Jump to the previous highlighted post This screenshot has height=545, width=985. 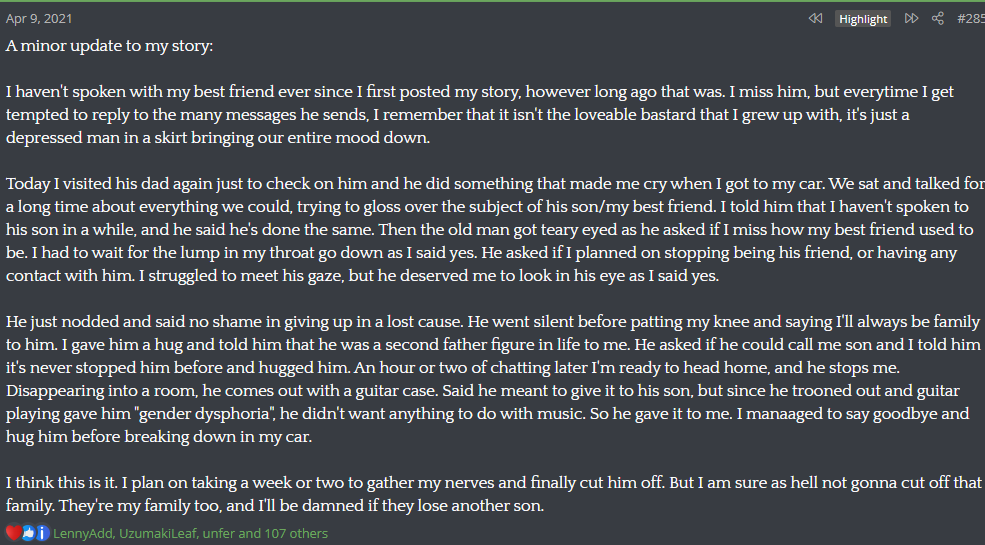point(815,19)
